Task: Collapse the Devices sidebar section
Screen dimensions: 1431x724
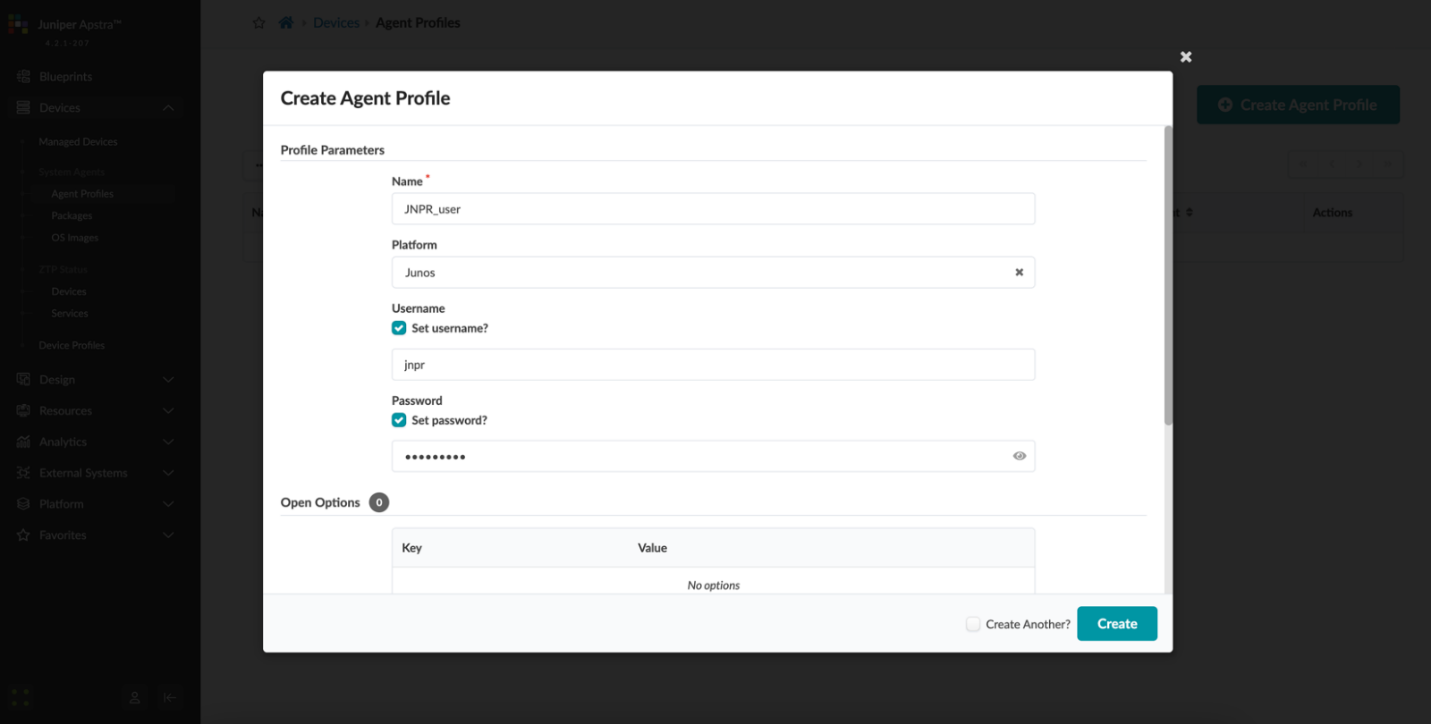Action: (168, 108)
